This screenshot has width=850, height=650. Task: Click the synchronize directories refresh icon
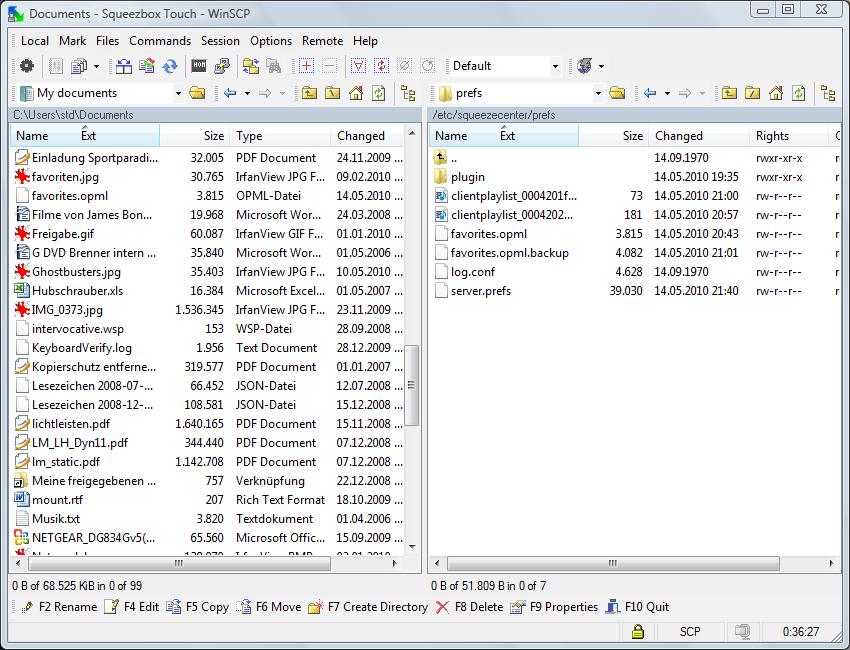(170, 67)
